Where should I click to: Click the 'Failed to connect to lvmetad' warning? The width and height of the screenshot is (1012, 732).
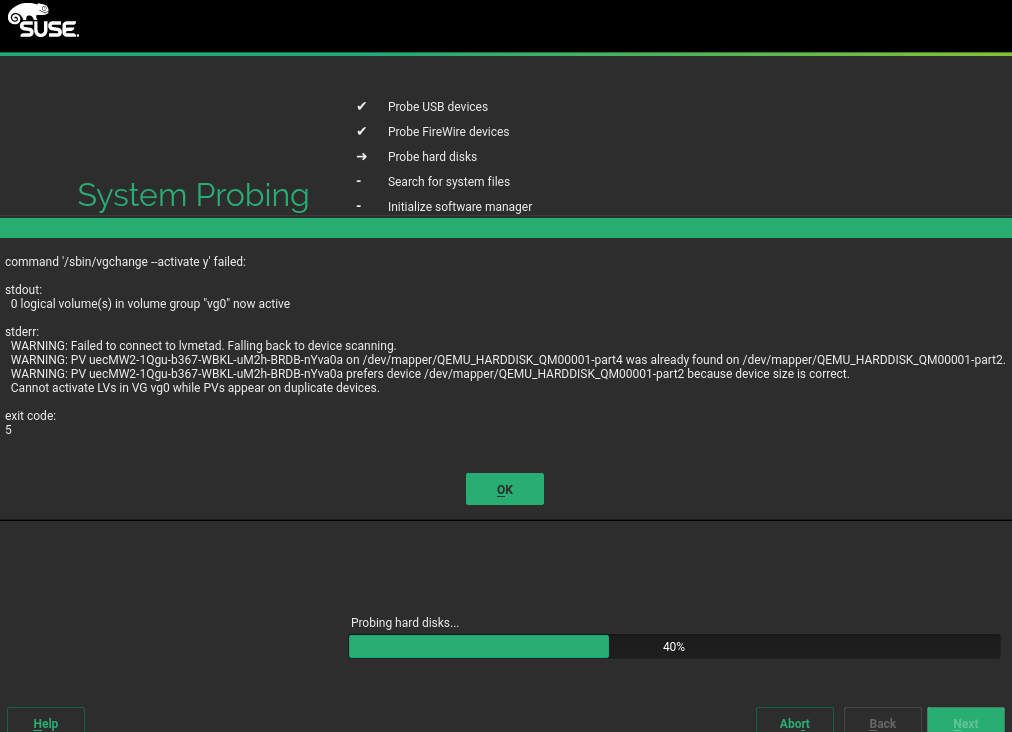(203, 346)
